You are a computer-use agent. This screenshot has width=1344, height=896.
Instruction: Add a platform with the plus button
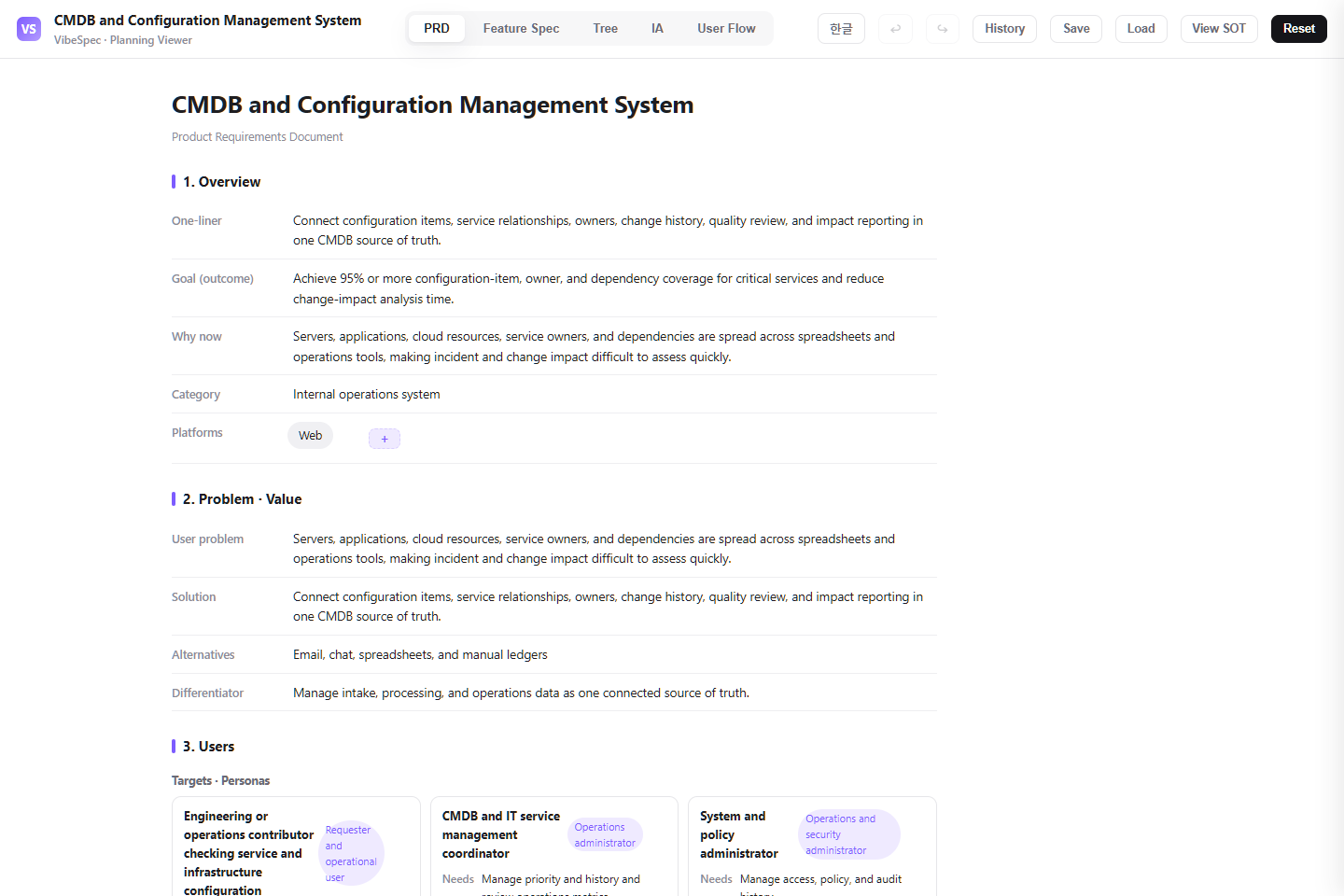pyautogui.click(x=385, y=439)
